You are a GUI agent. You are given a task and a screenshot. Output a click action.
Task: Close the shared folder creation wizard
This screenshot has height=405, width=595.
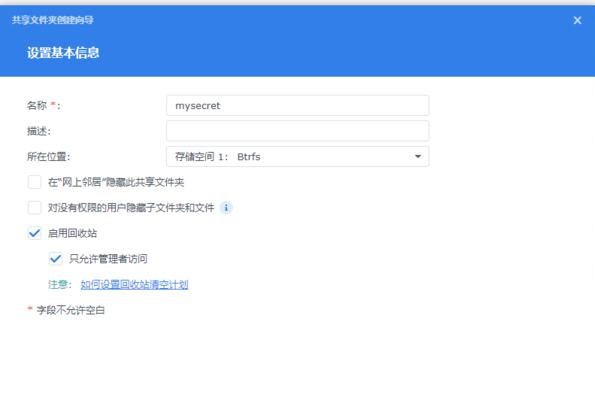[x=577, y=20]
